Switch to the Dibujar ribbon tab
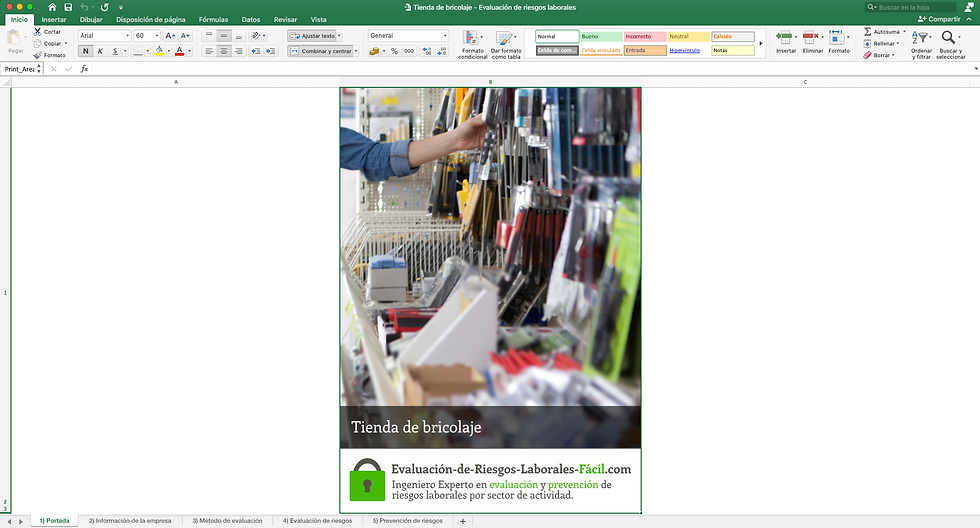The image size is (980, 528). pos(91,19)
